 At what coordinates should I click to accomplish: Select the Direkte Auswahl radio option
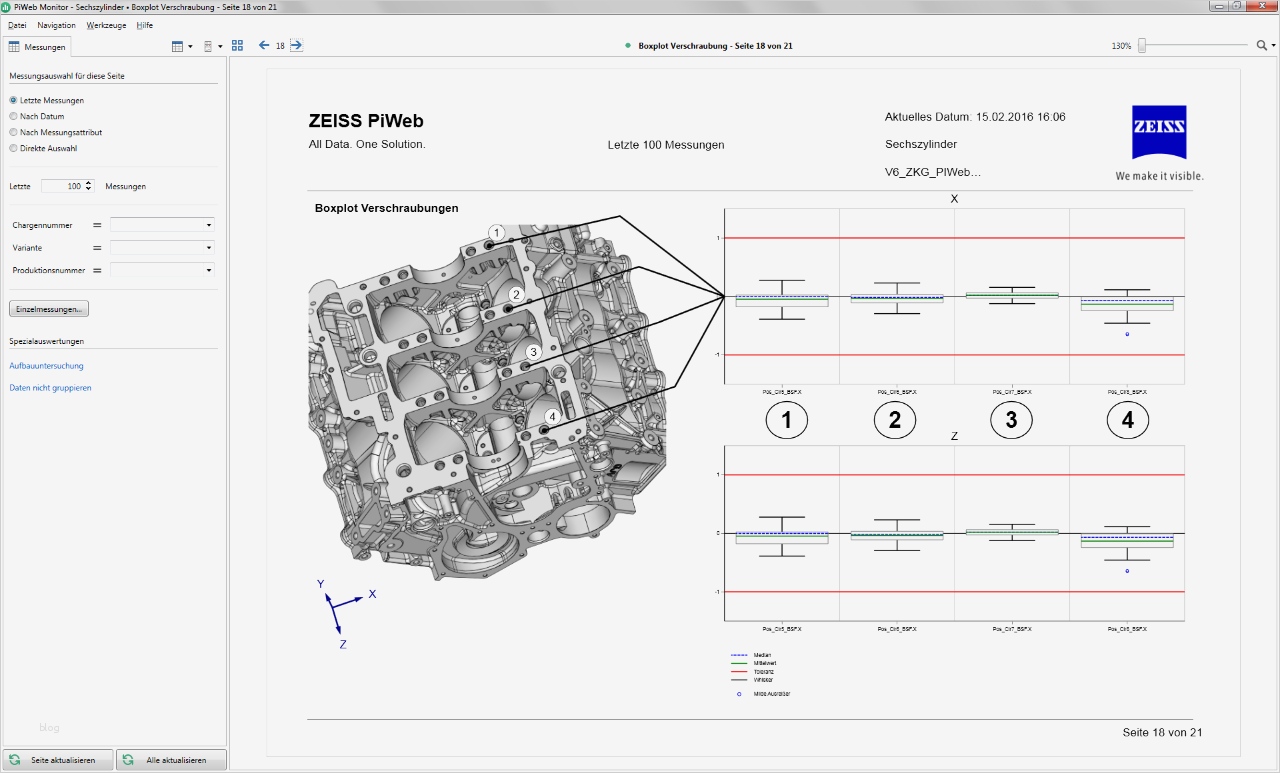pyautogui.click(x=43, y=148)
